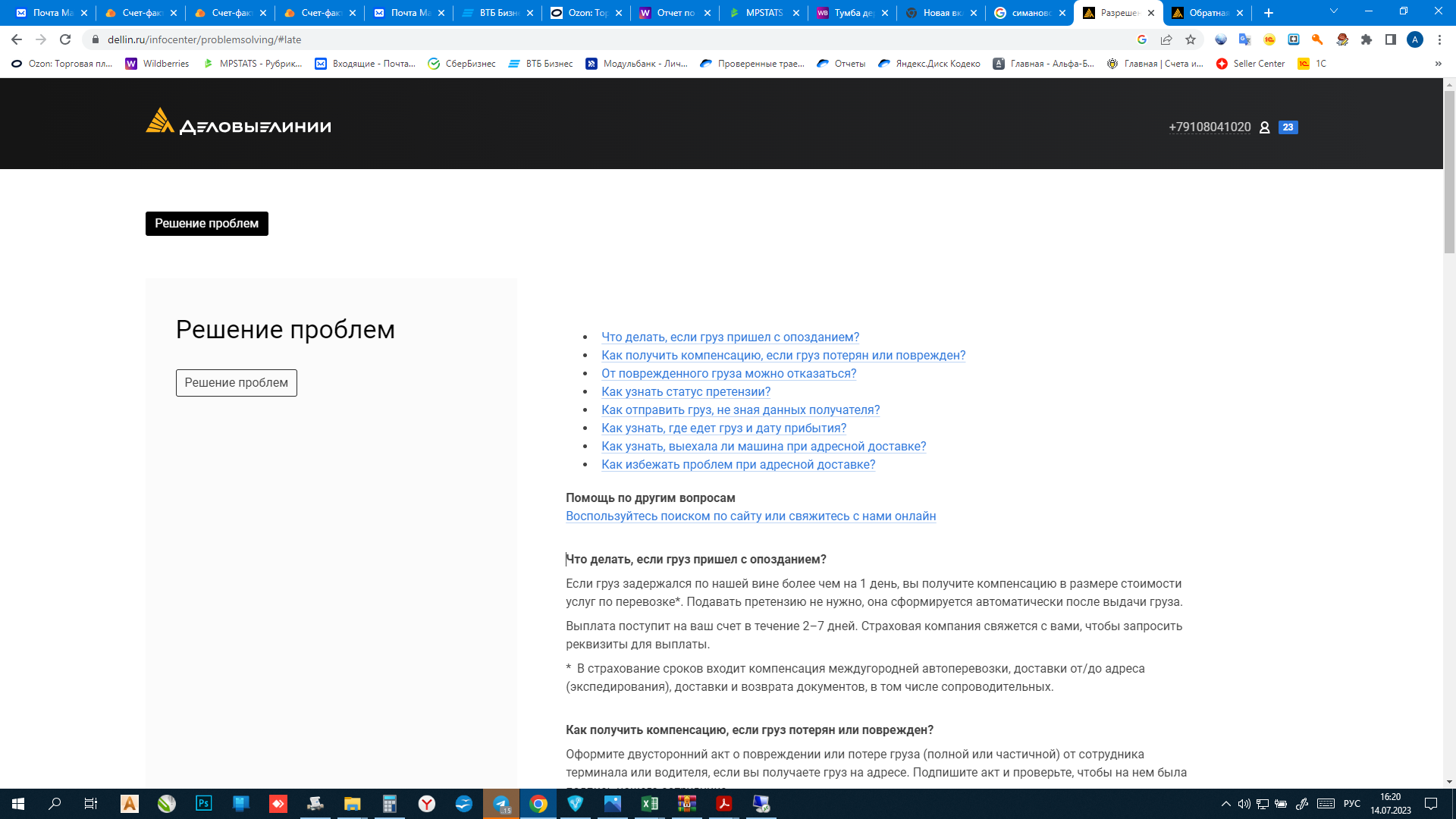Open Chrome three-dot menu
The image size is (1456, 819).
coord(1439,39)
